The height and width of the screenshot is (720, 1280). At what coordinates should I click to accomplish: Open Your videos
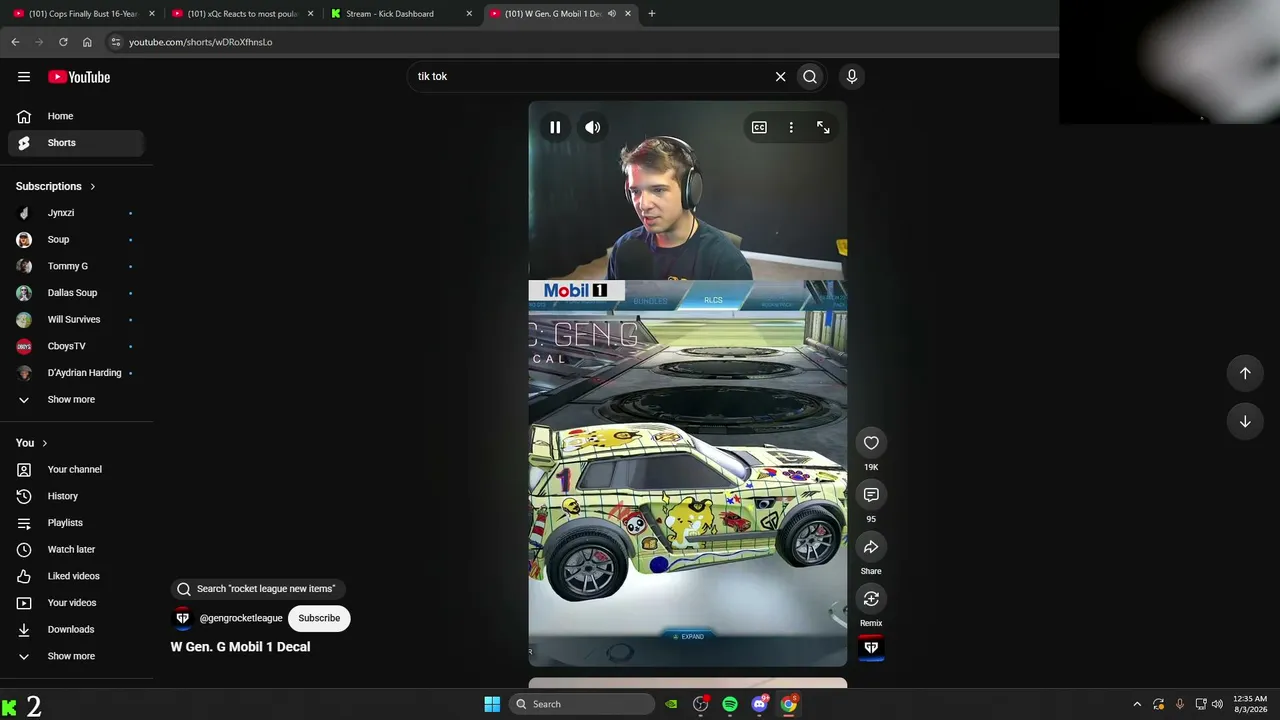pos(76,603)
